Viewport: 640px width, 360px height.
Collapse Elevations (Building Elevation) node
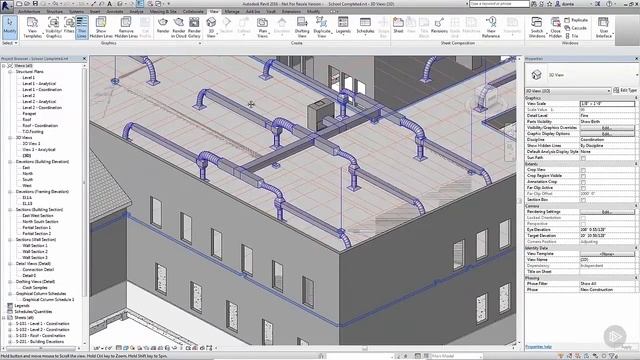[x=10, y=162]
